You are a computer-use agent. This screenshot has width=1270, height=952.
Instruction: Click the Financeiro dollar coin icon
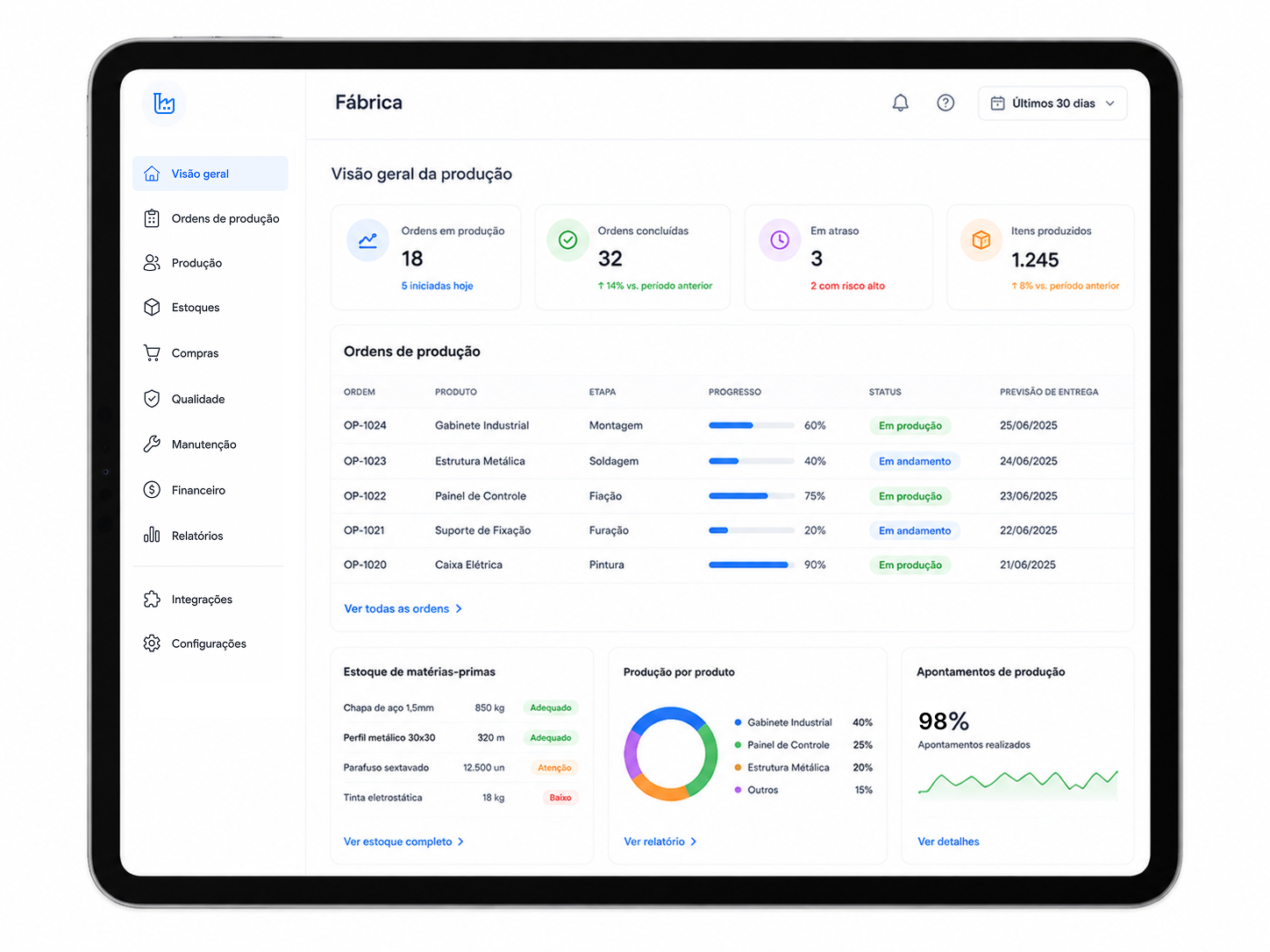point(152,490)
